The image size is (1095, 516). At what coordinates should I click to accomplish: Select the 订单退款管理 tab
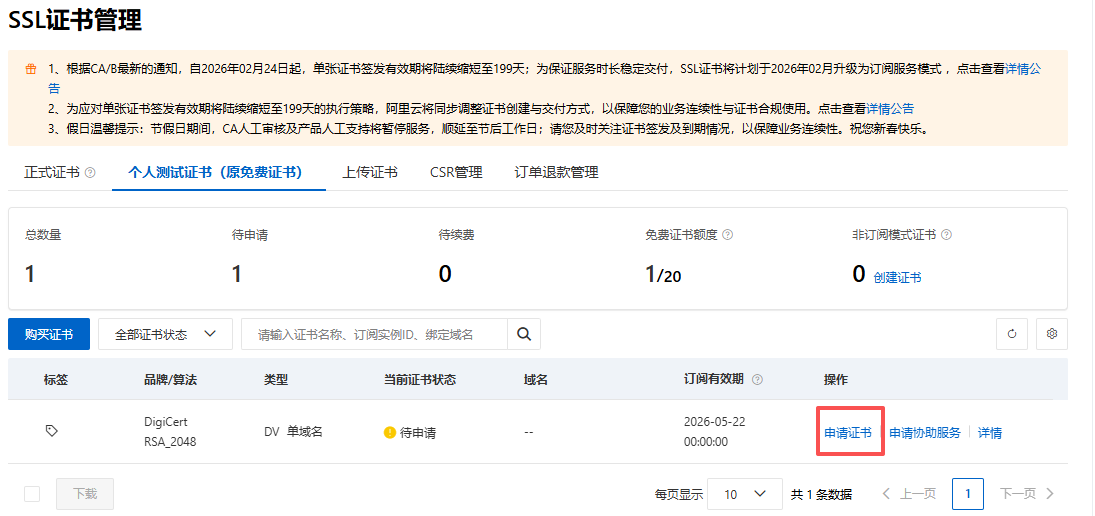[556, 172]
